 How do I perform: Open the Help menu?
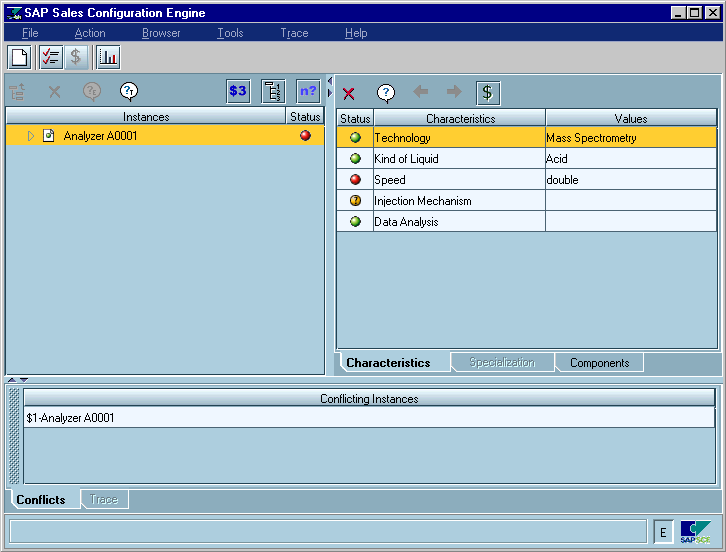356,33
